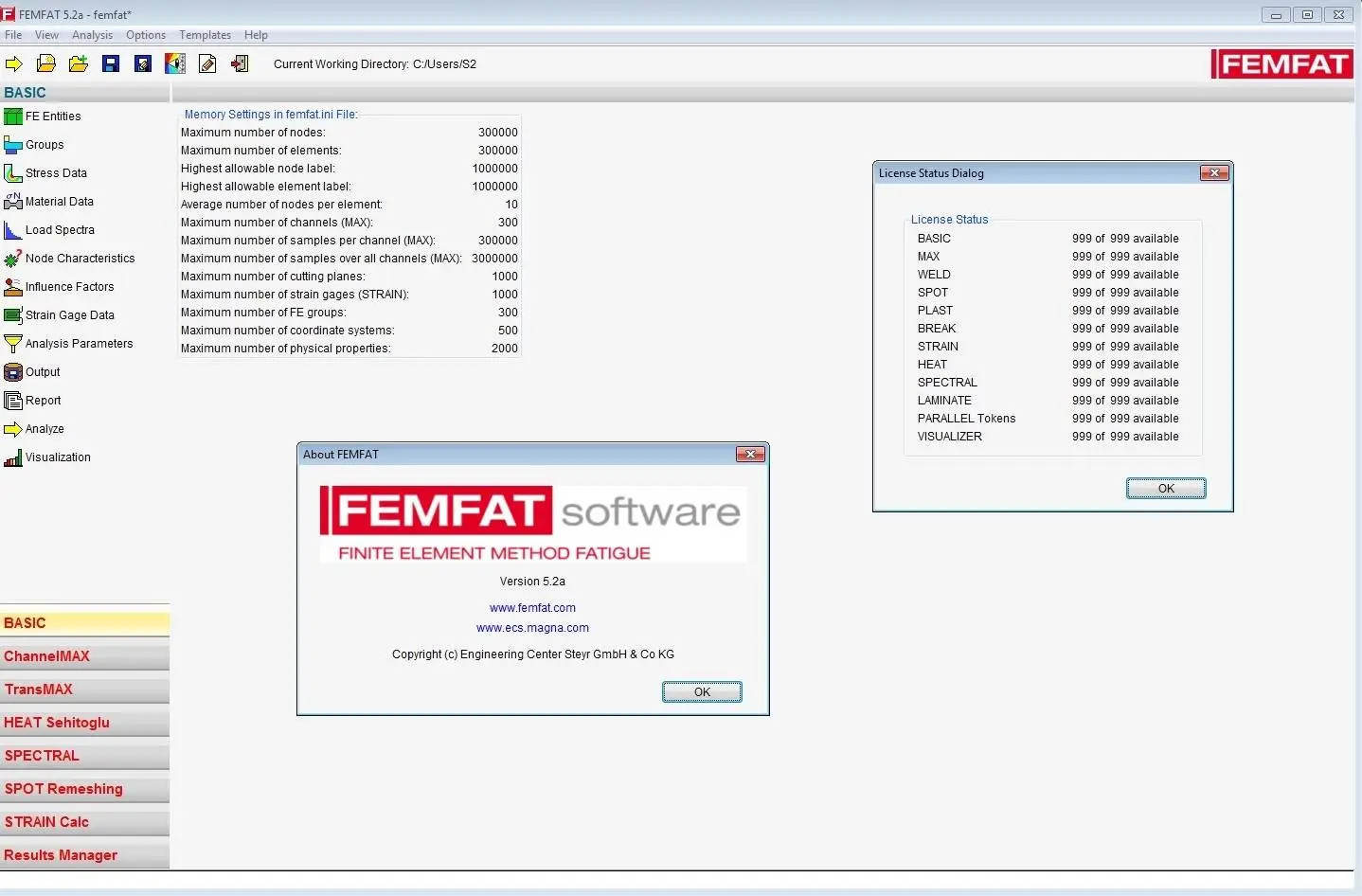Image resolution: width=1362 pixels, height=896 pixels.
Task: Click the Analyze arrow icon in sidebar
Action: click(13, 429)
